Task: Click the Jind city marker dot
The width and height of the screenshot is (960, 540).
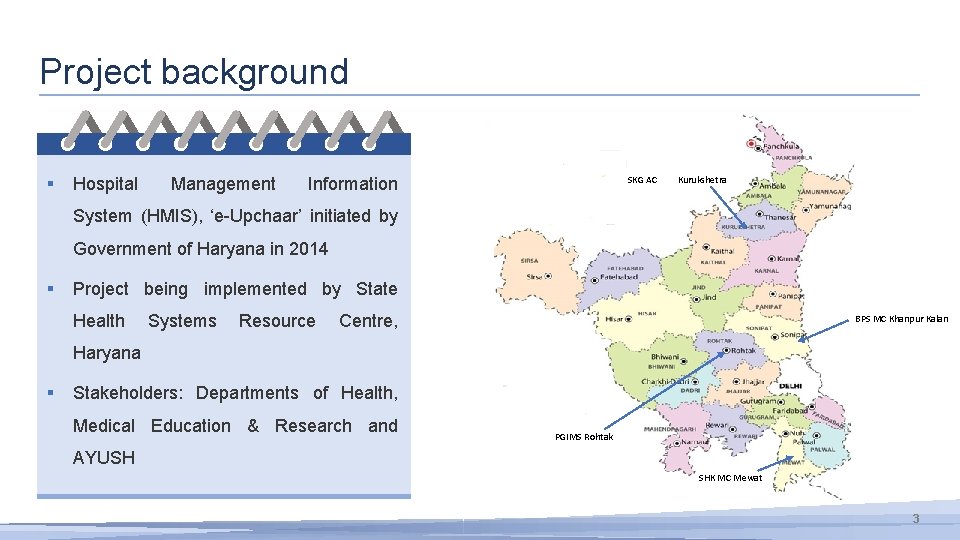Action: pos(696,299)
